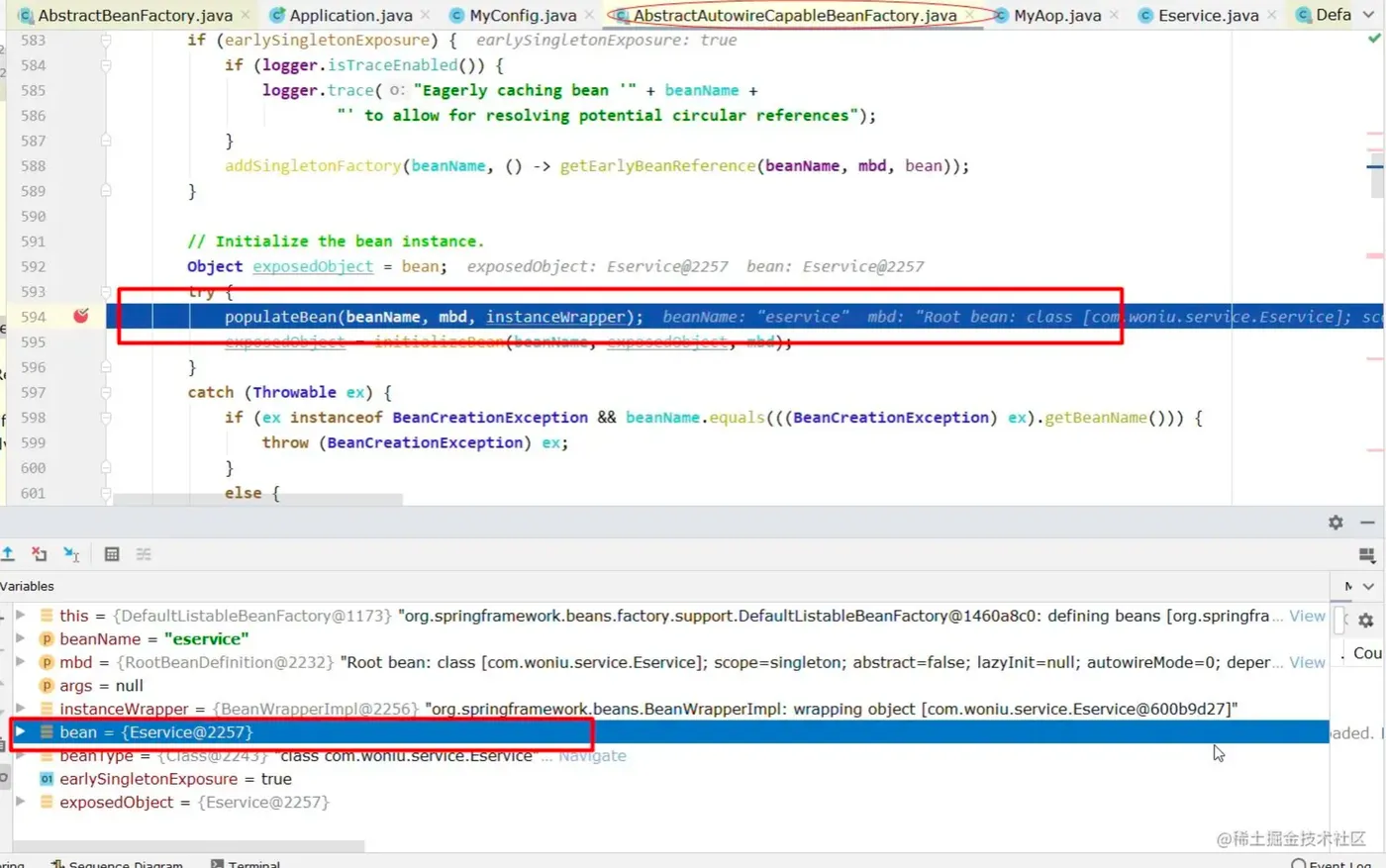The height and width of the screenshot is (868, 1386).
Task: Hide the debug tool window
Action: coord(1367,522)
